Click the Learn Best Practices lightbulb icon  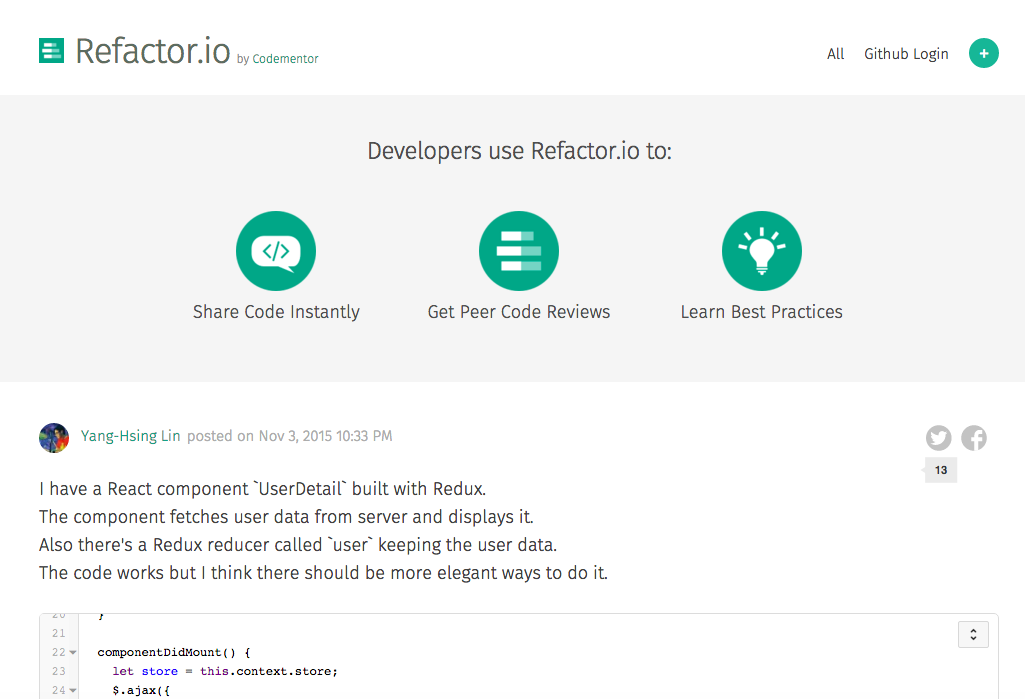(761, 251)
